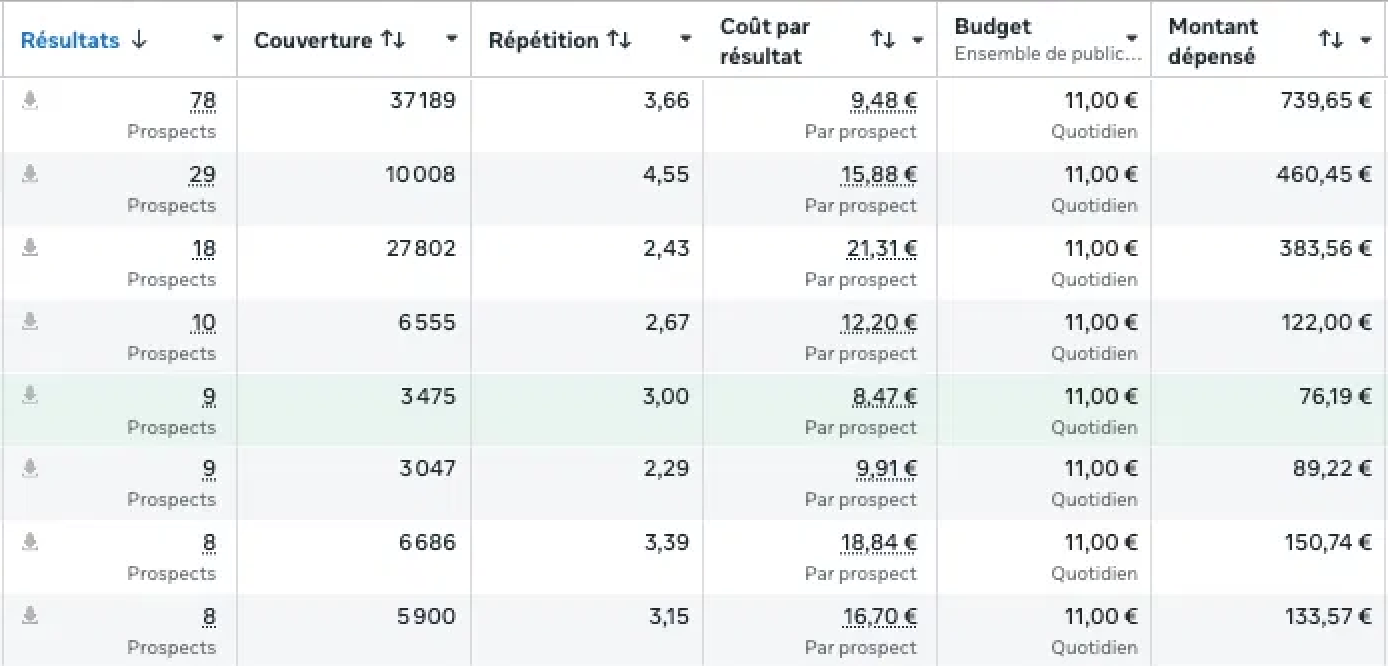Sort by Montant dépensé arrows icon
The image size is (1388, 666).
pyautogui.click(x=1330, y=40)
